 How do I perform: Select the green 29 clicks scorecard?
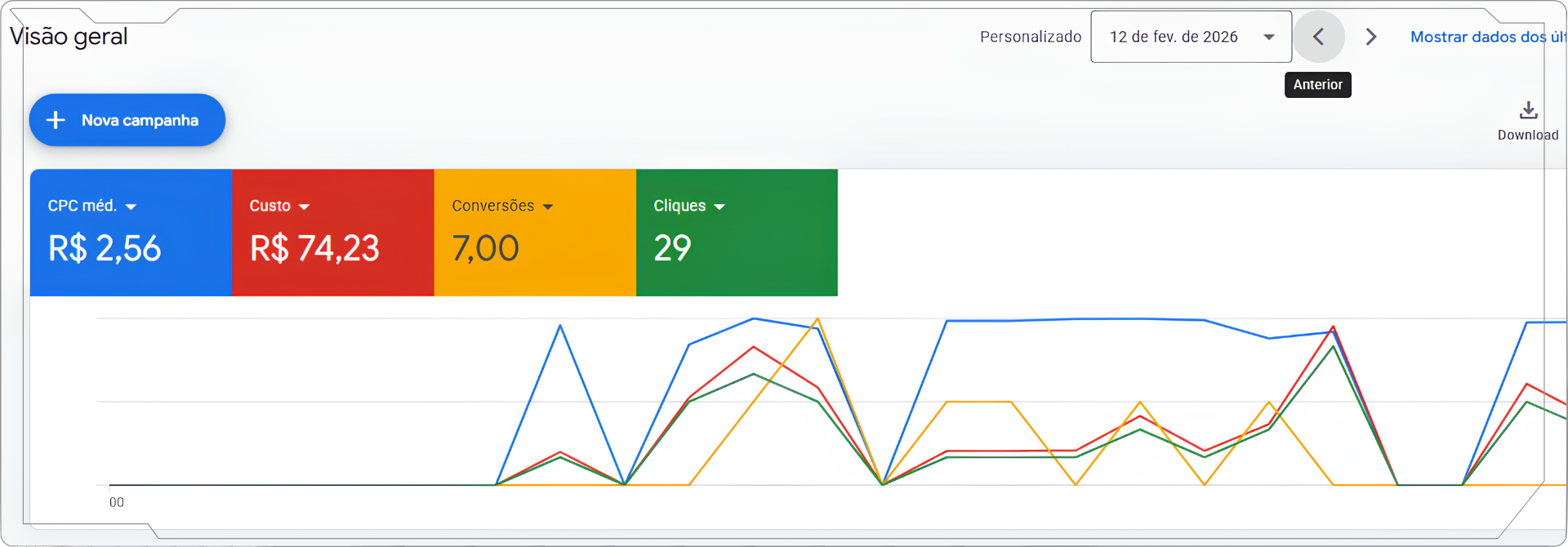click(737, 233)
